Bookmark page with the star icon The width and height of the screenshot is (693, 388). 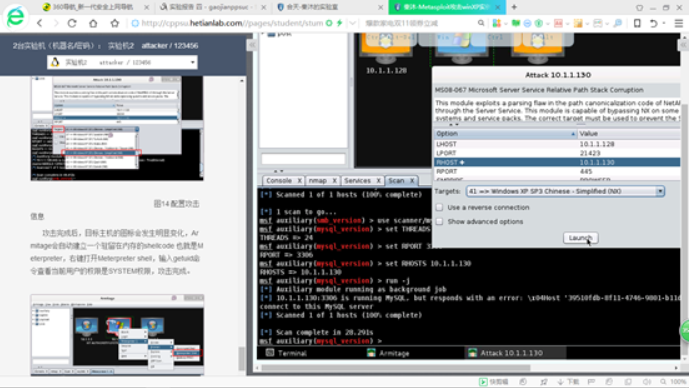click(x=114, y=23)
